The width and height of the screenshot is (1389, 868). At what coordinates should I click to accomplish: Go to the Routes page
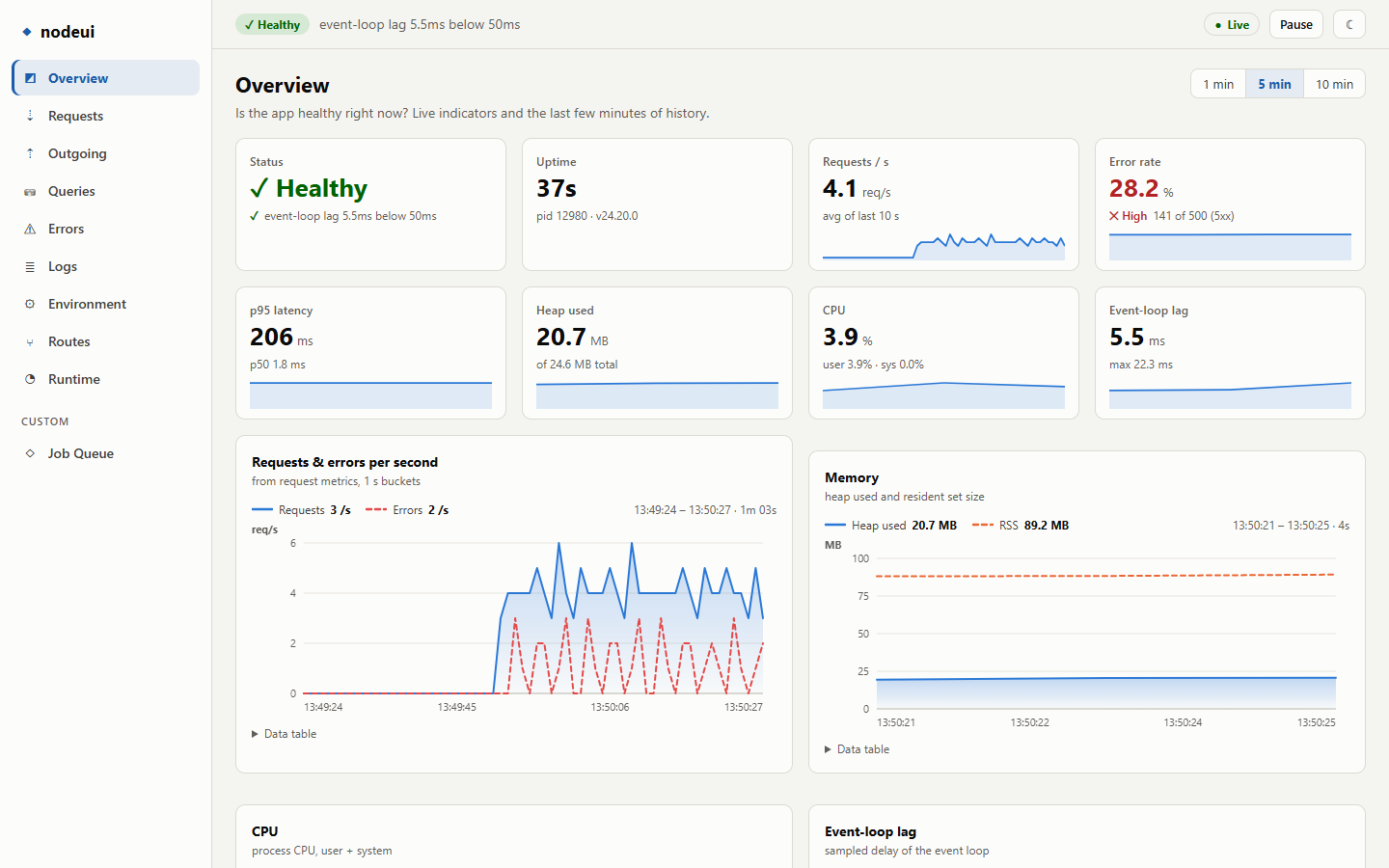click(106, 341)
